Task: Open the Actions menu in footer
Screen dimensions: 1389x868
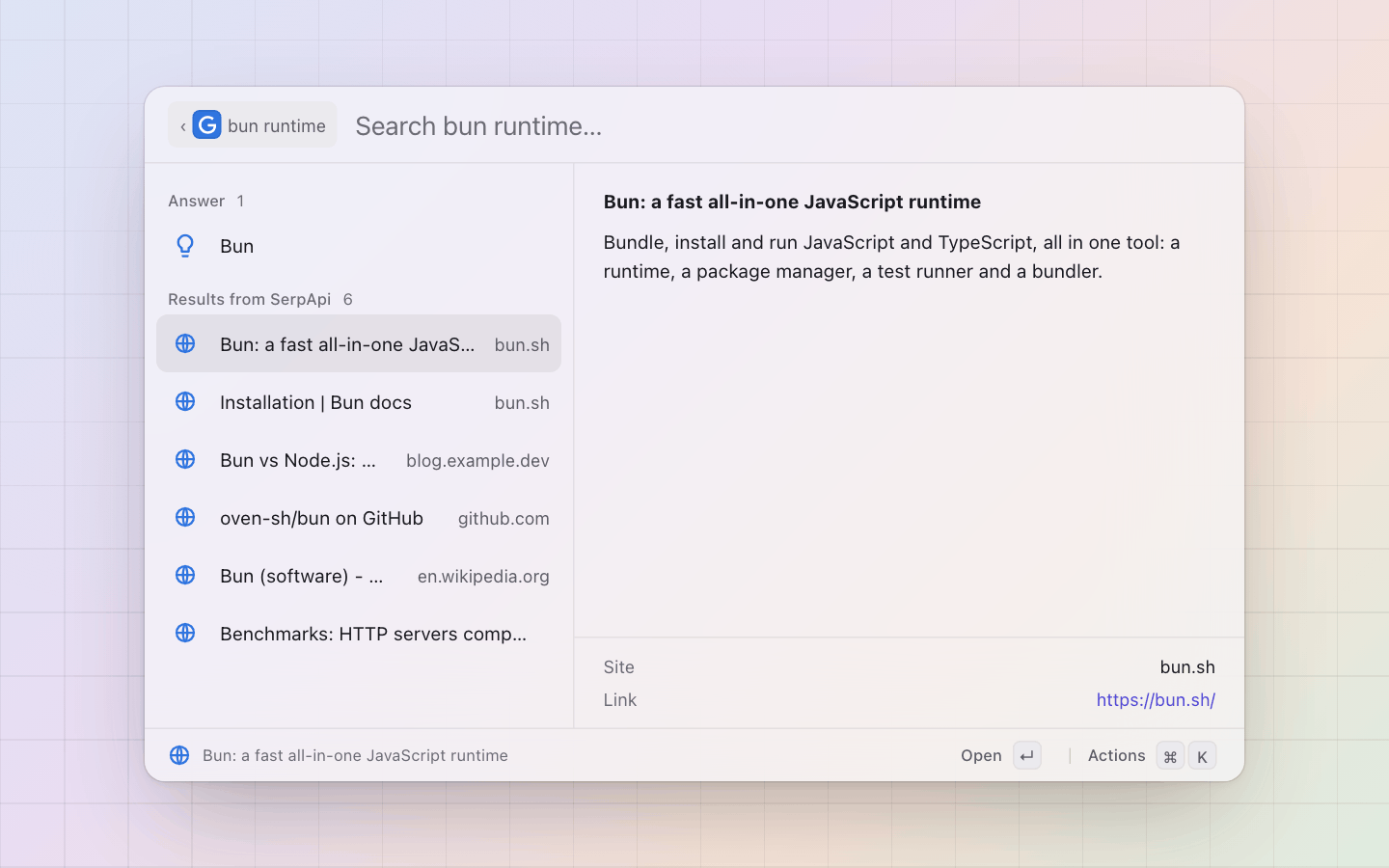Action: click(x=1151, y=756)
